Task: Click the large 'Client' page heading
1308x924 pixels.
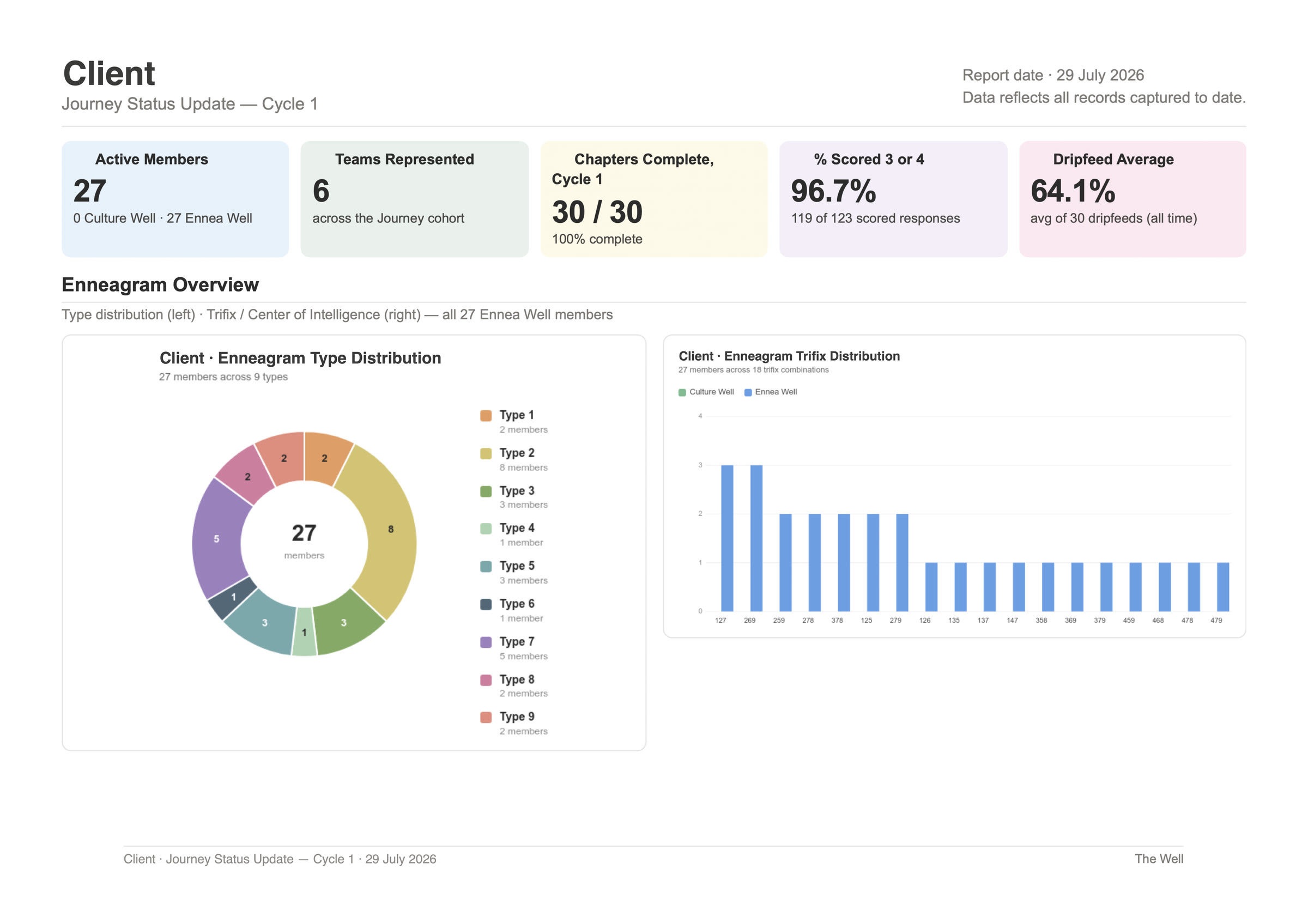Action: [x=109, y=74]
